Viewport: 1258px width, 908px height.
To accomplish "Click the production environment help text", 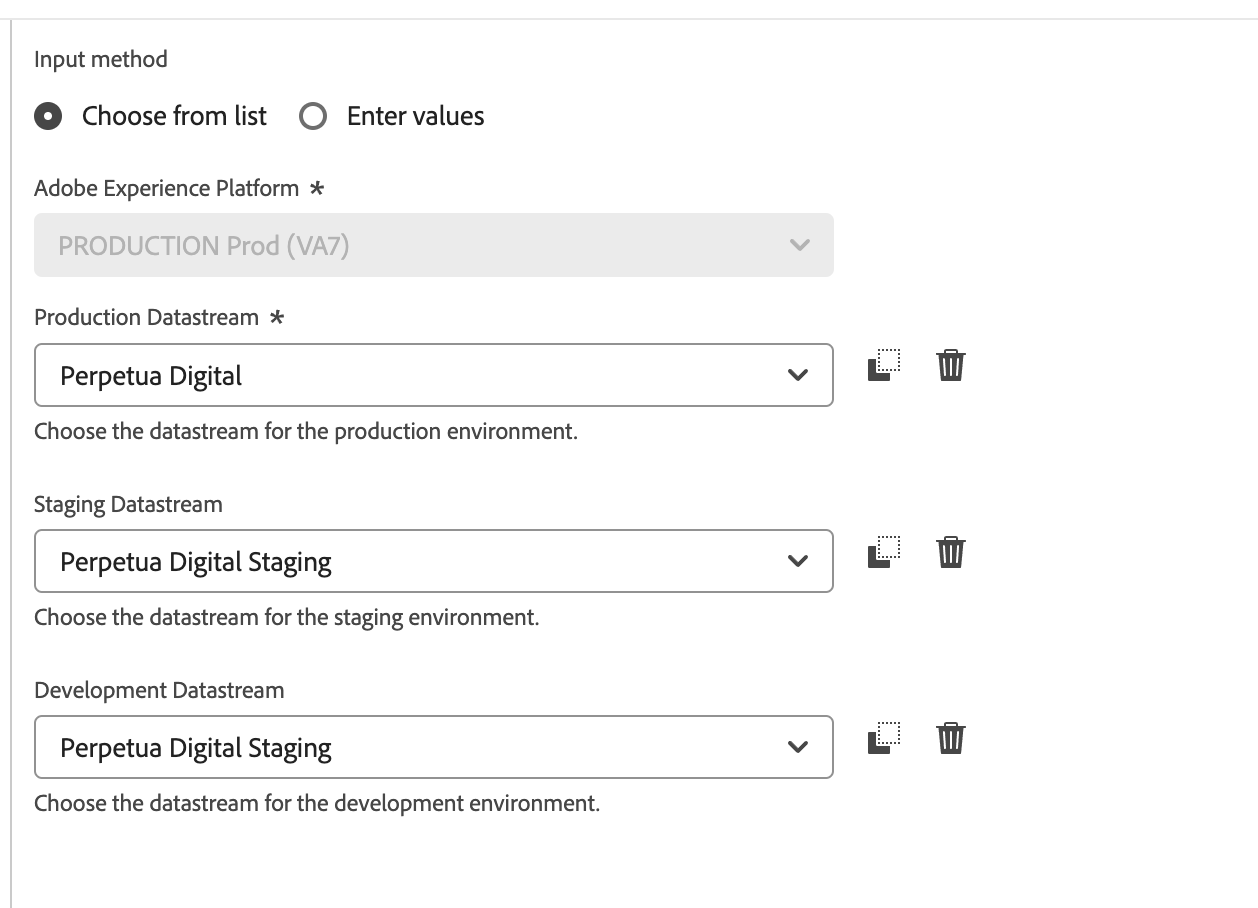I will coord(306,432).
